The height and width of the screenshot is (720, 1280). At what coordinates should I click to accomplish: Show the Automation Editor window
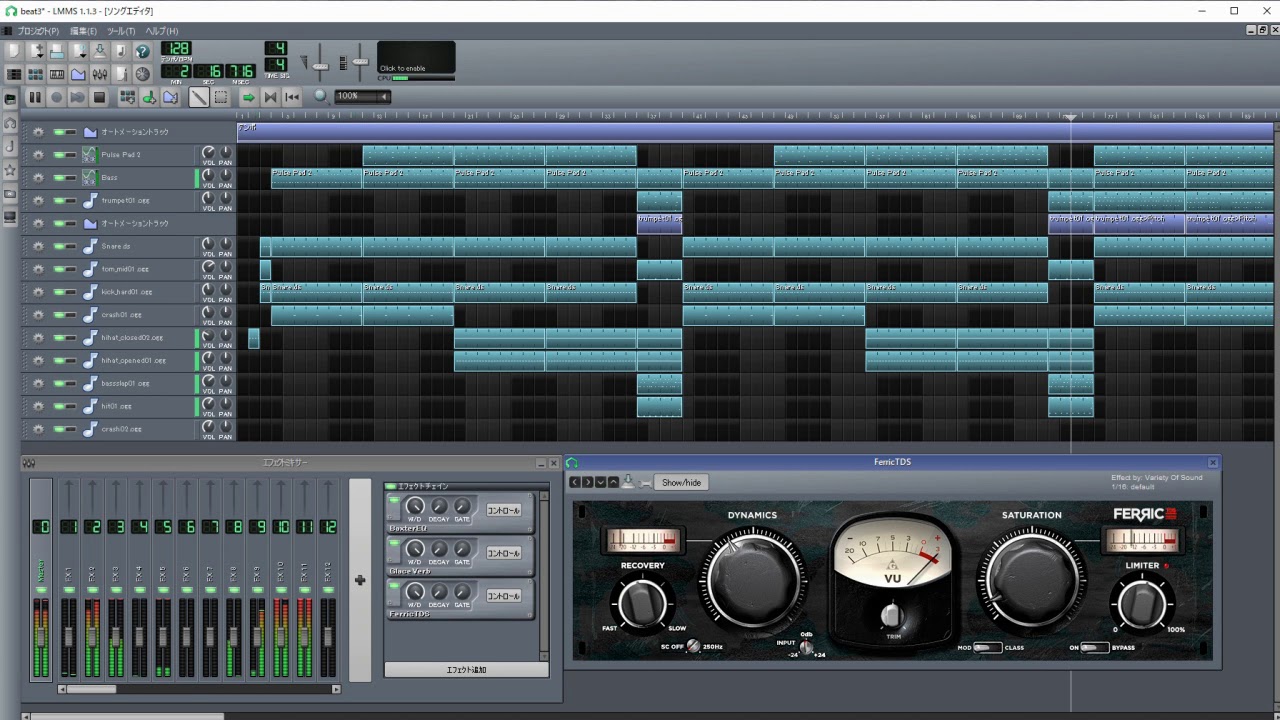coord(78,74)
